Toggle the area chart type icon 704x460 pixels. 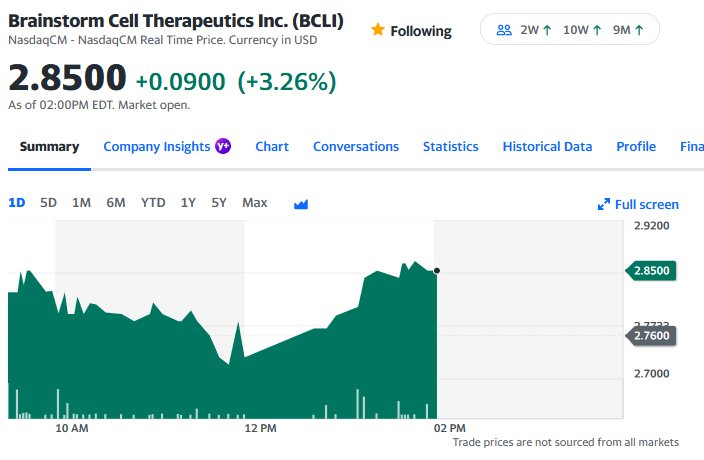point(301,204)
